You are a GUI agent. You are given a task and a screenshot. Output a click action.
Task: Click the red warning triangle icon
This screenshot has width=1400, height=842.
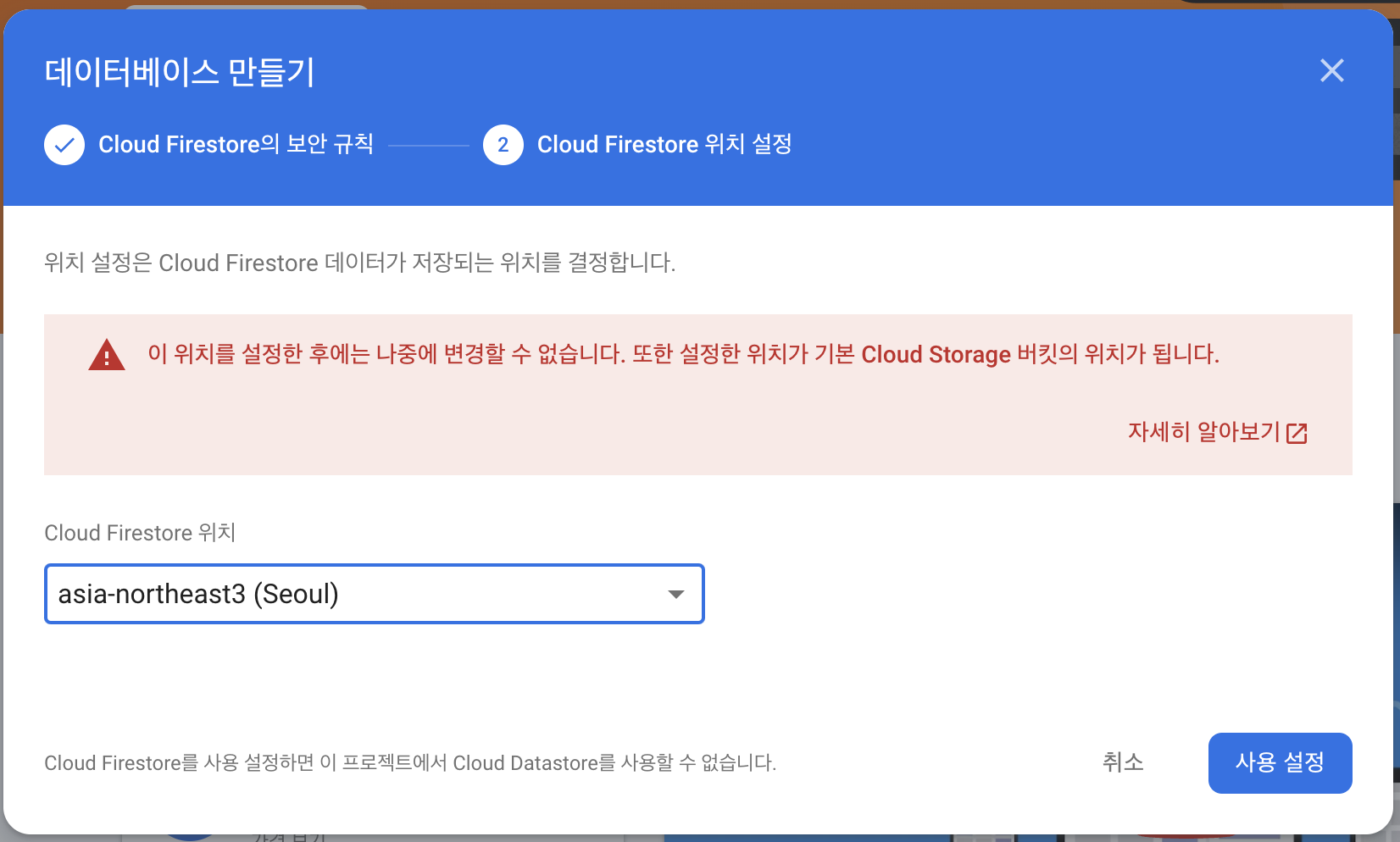(x=107, y=355)
